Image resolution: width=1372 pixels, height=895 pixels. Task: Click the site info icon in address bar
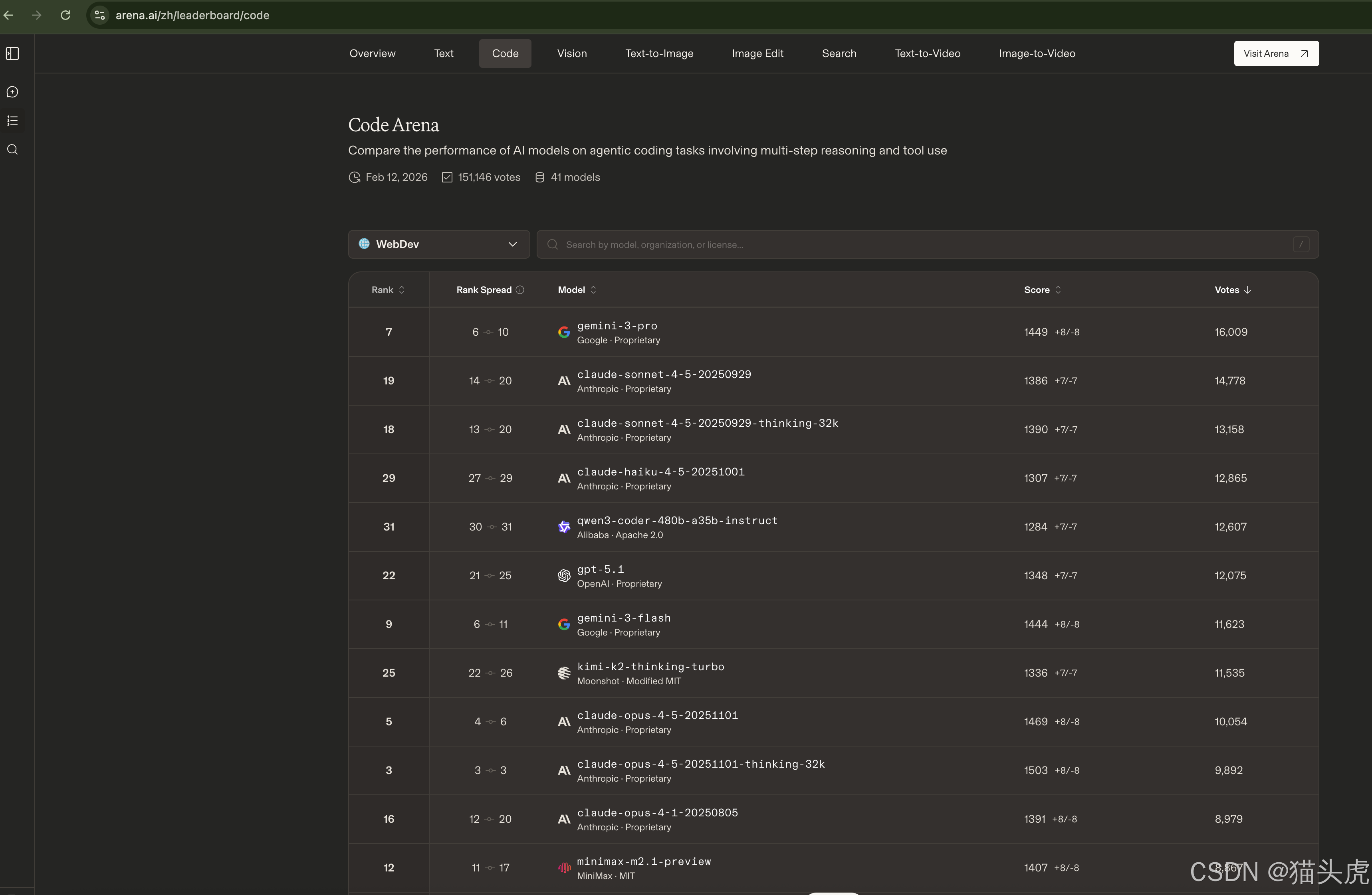100,15
